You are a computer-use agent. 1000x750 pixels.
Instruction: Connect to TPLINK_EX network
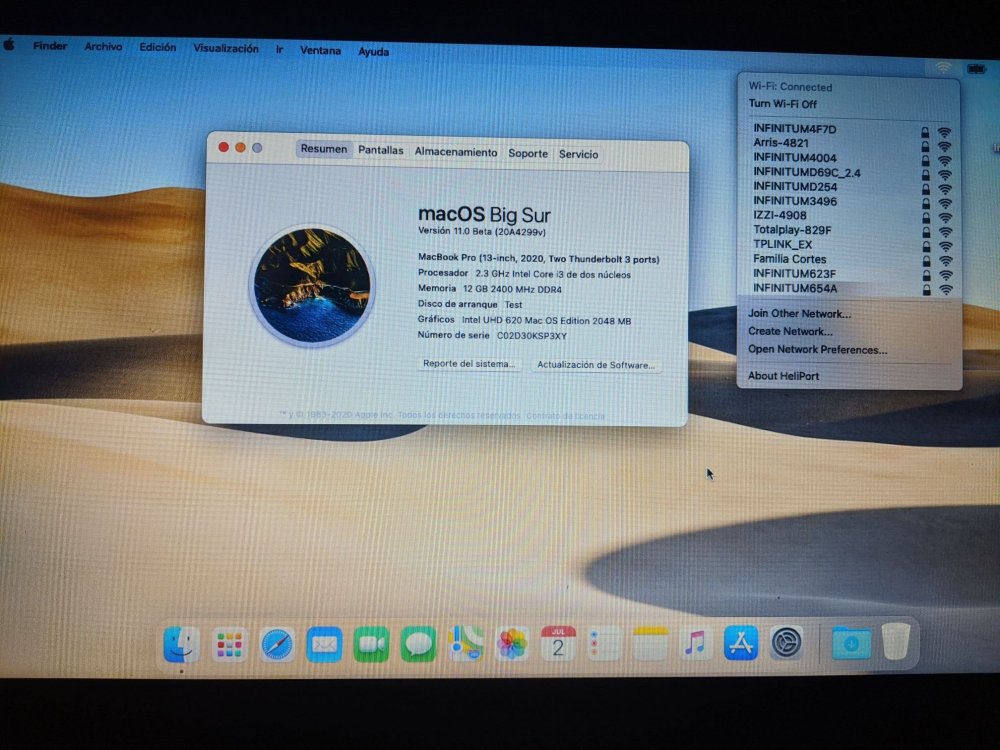pos(849,245)
